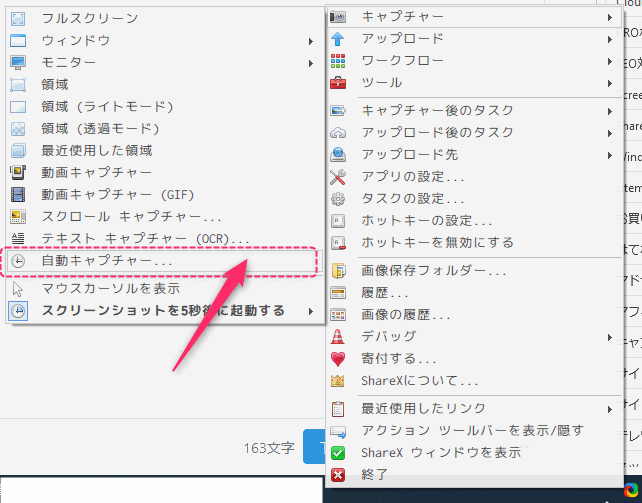Click the blue button beside 163文字
The height and width of the screenshot is (503, 642).
314,447
